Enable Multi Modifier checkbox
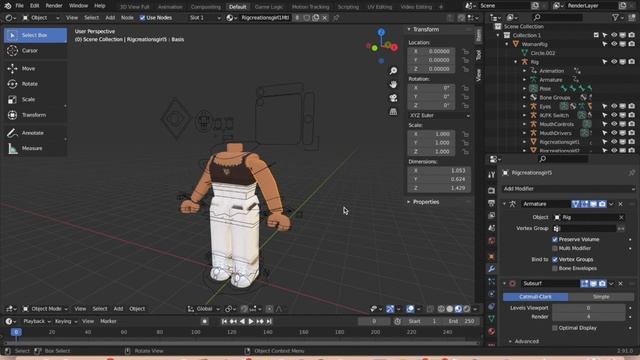The image size is (640, 360). tap(555, 248)
